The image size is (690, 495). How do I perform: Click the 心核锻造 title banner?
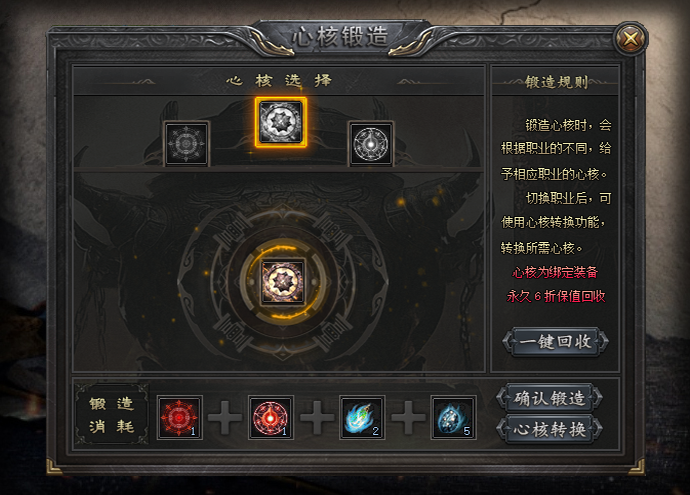pyautogui.click(x=340, y=37)
